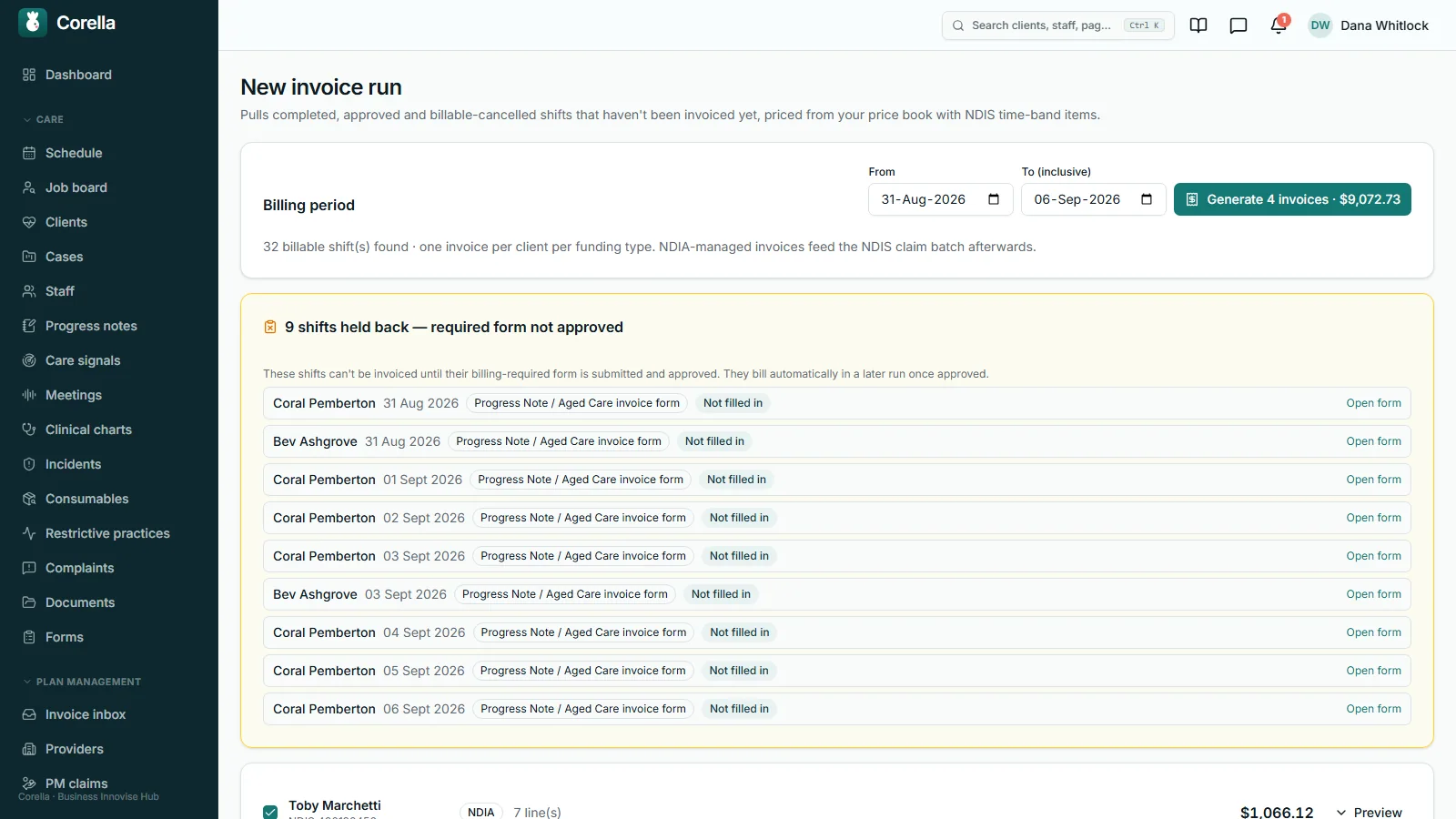Open form for Bev Ashgrove 31 Aug 2026
This screenshot has height=819, width=1456.
click(x=1374, y=441)
